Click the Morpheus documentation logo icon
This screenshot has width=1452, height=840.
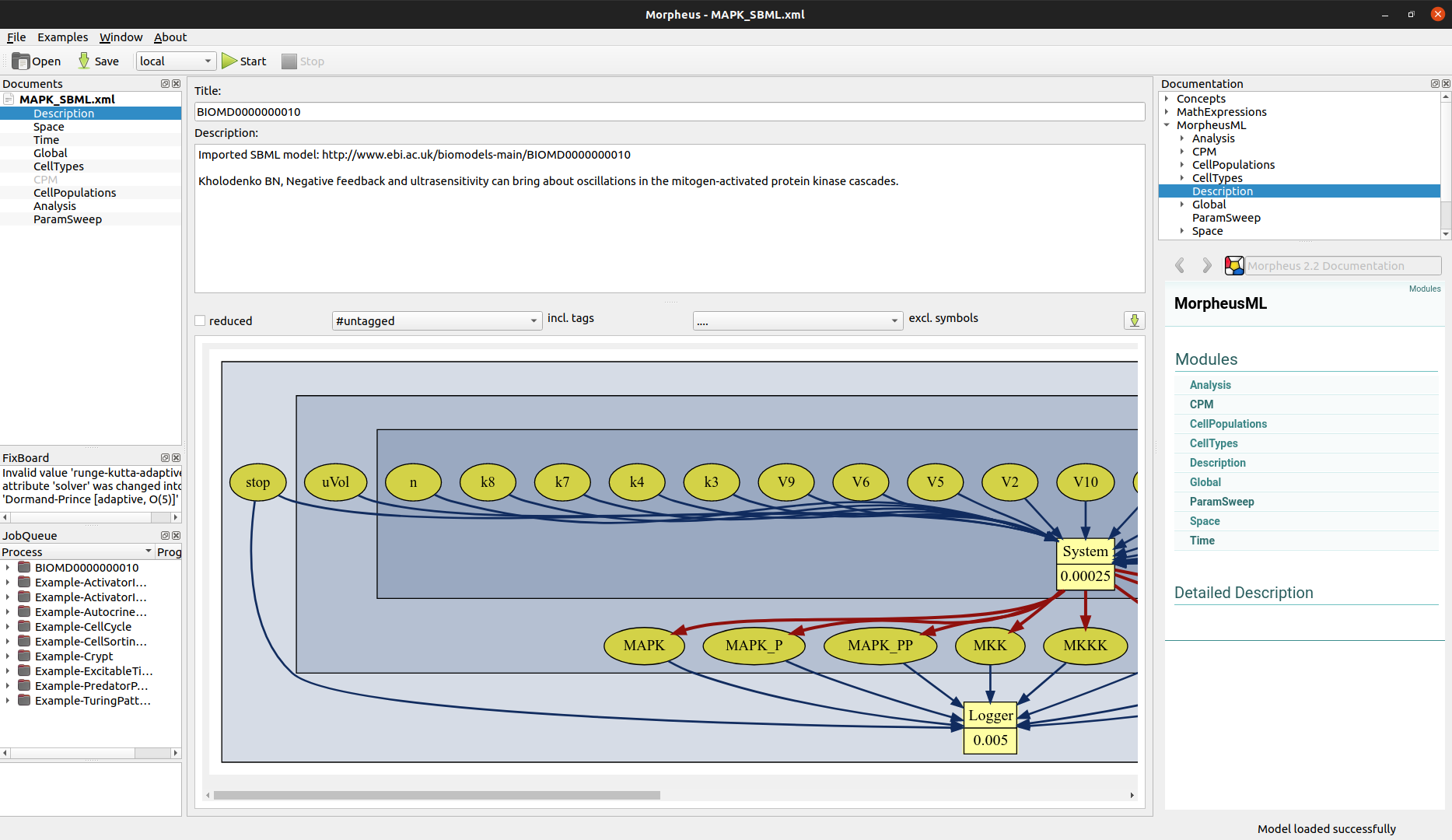1234,266
